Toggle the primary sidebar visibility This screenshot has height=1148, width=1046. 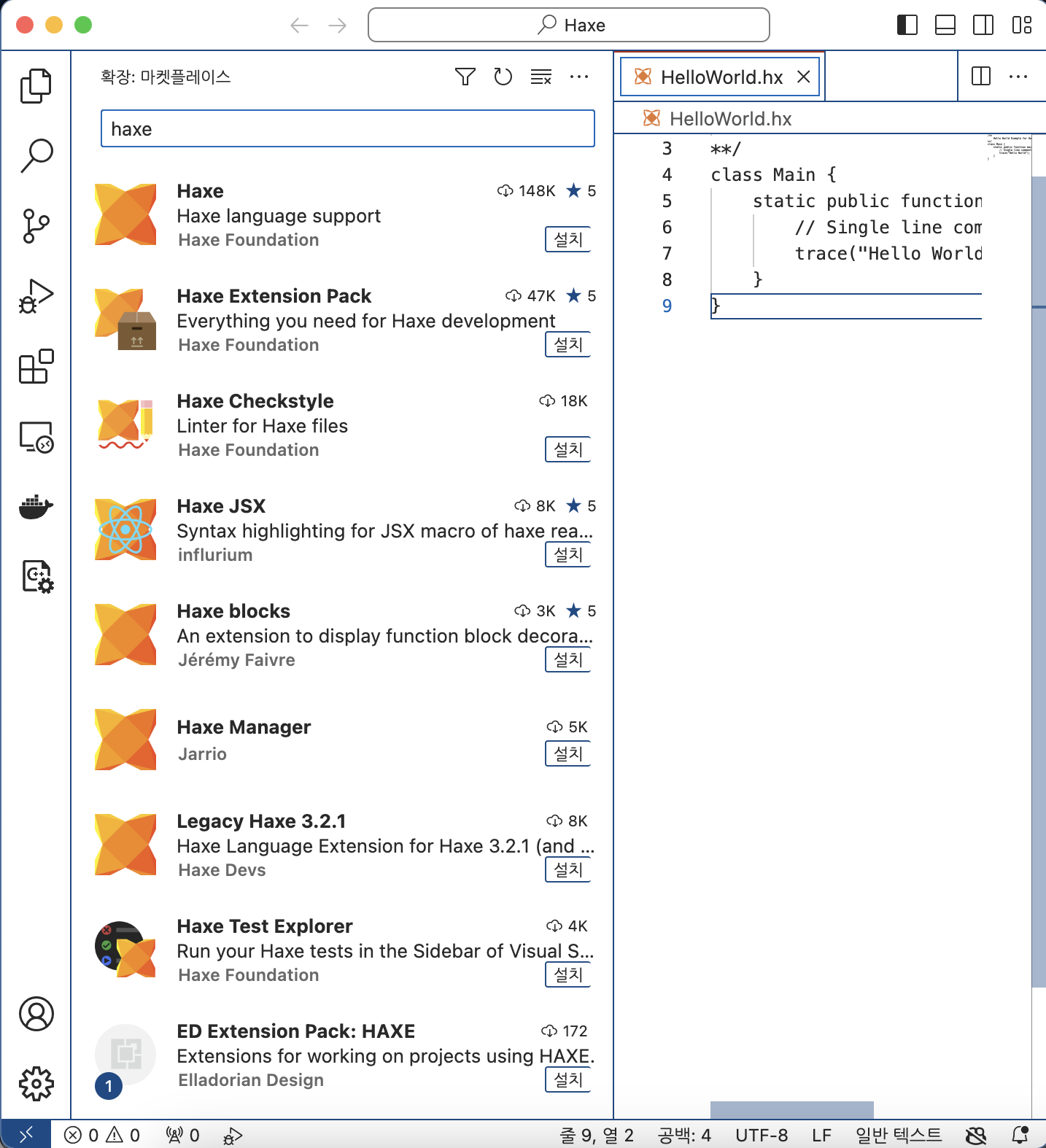907,25
